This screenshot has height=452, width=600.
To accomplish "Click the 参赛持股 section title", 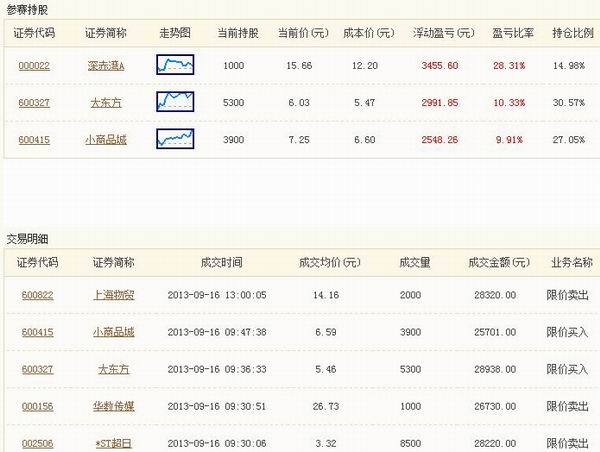I will click(27, 10).
